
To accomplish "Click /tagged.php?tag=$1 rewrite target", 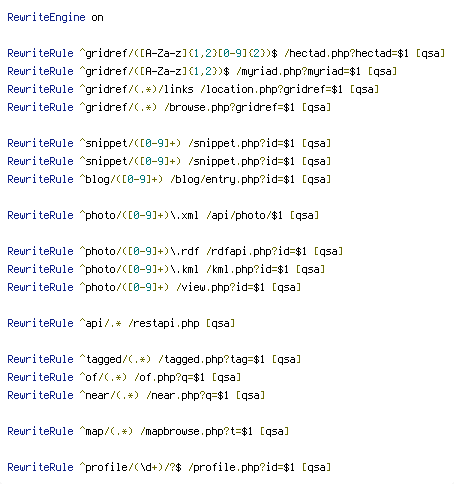I will pos(211,359).
